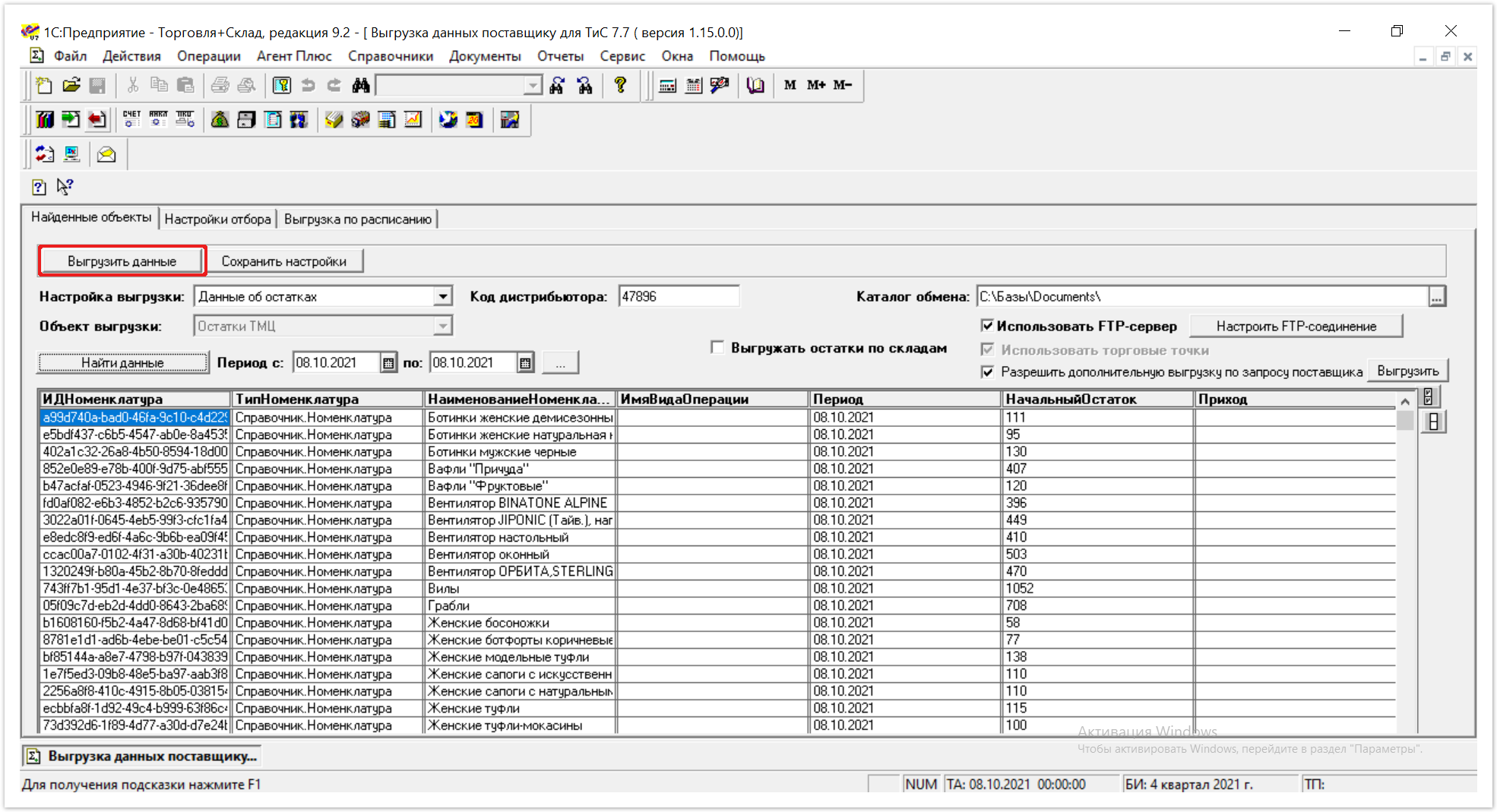Toggle 'Разрешить дополнительную выгрузку' checkbox
This screenshot has width=1497, height=812.
tap(987, 371)
